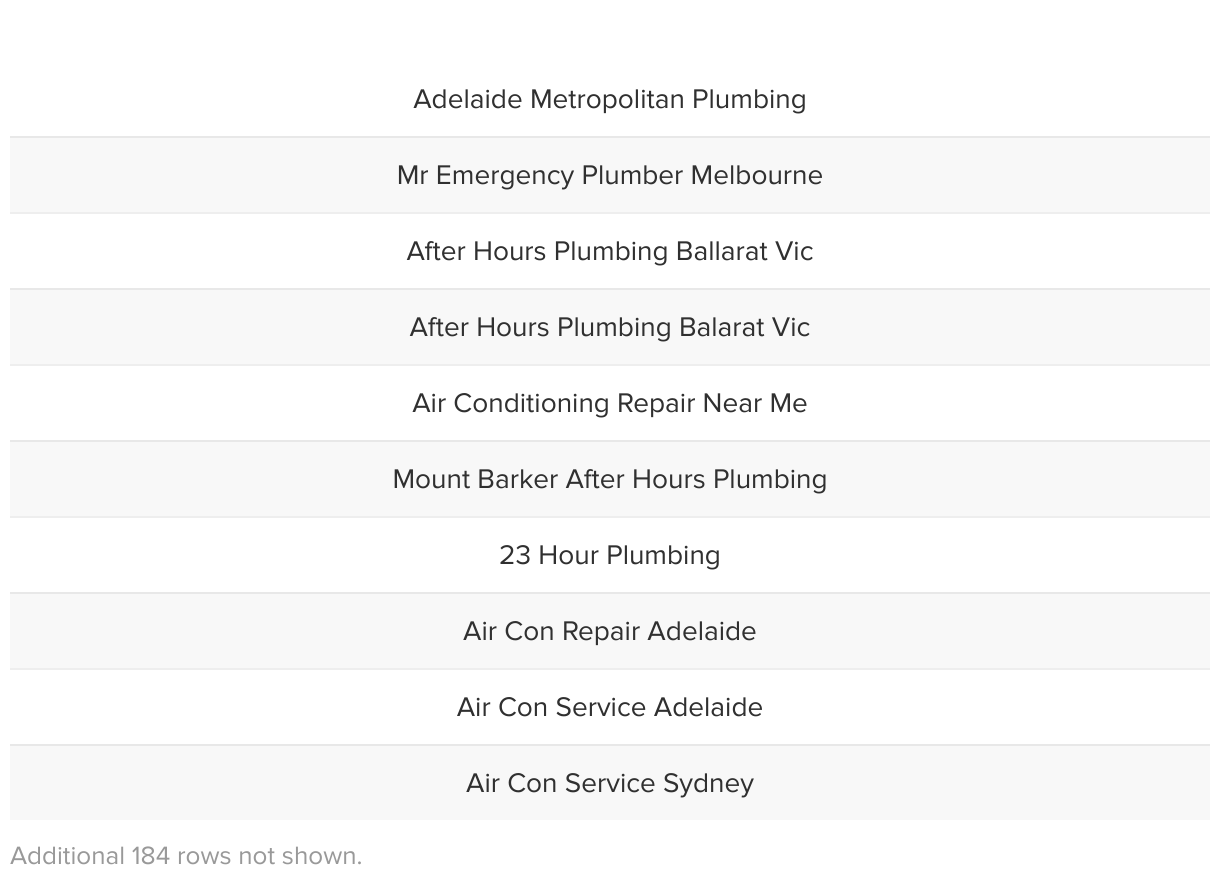
Task: Choose the Air Con Service Adelaide row
Action: coord(610,707)
